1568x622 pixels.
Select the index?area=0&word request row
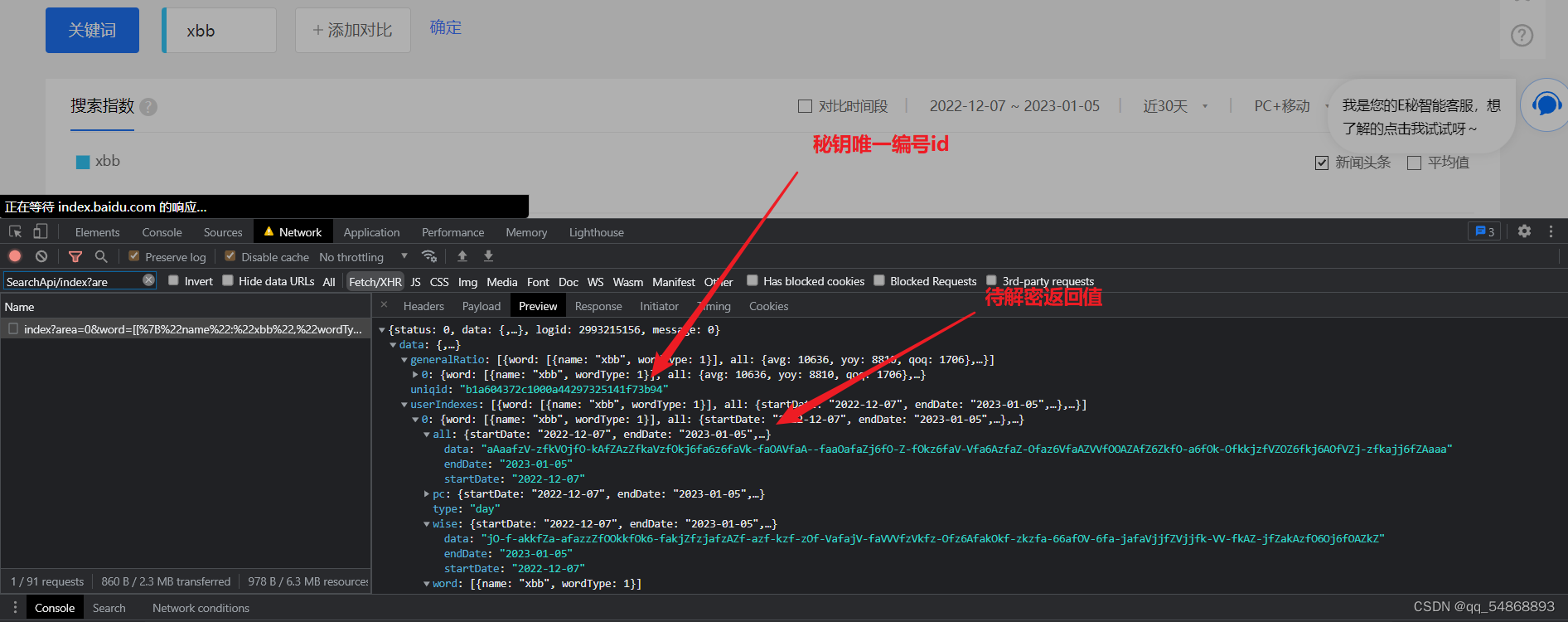(186, 329)
